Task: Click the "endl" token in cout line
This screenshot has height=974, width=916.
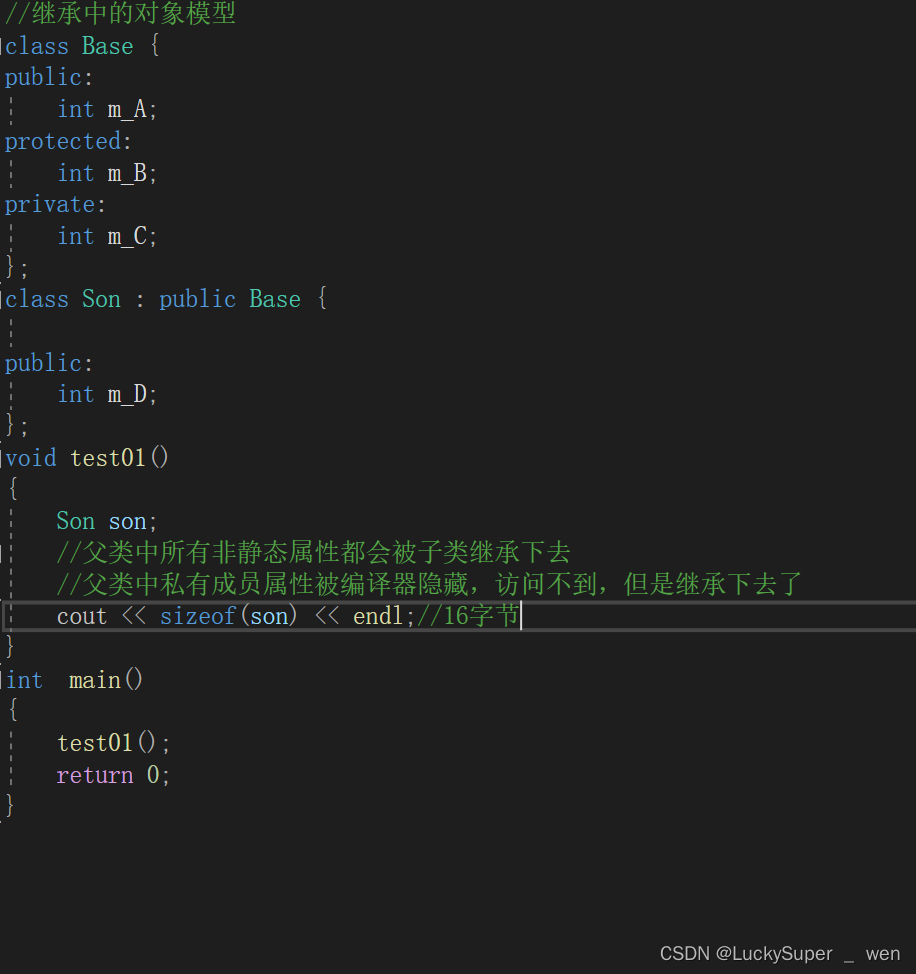Action: [x=379, y=616]
